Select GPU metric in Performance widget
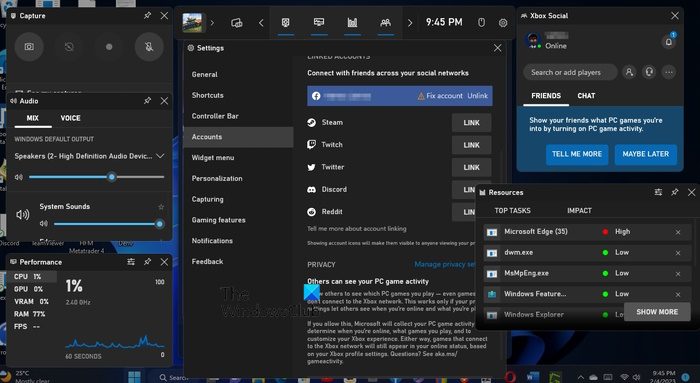Screen dimensions: 700x383 point(32,289)
